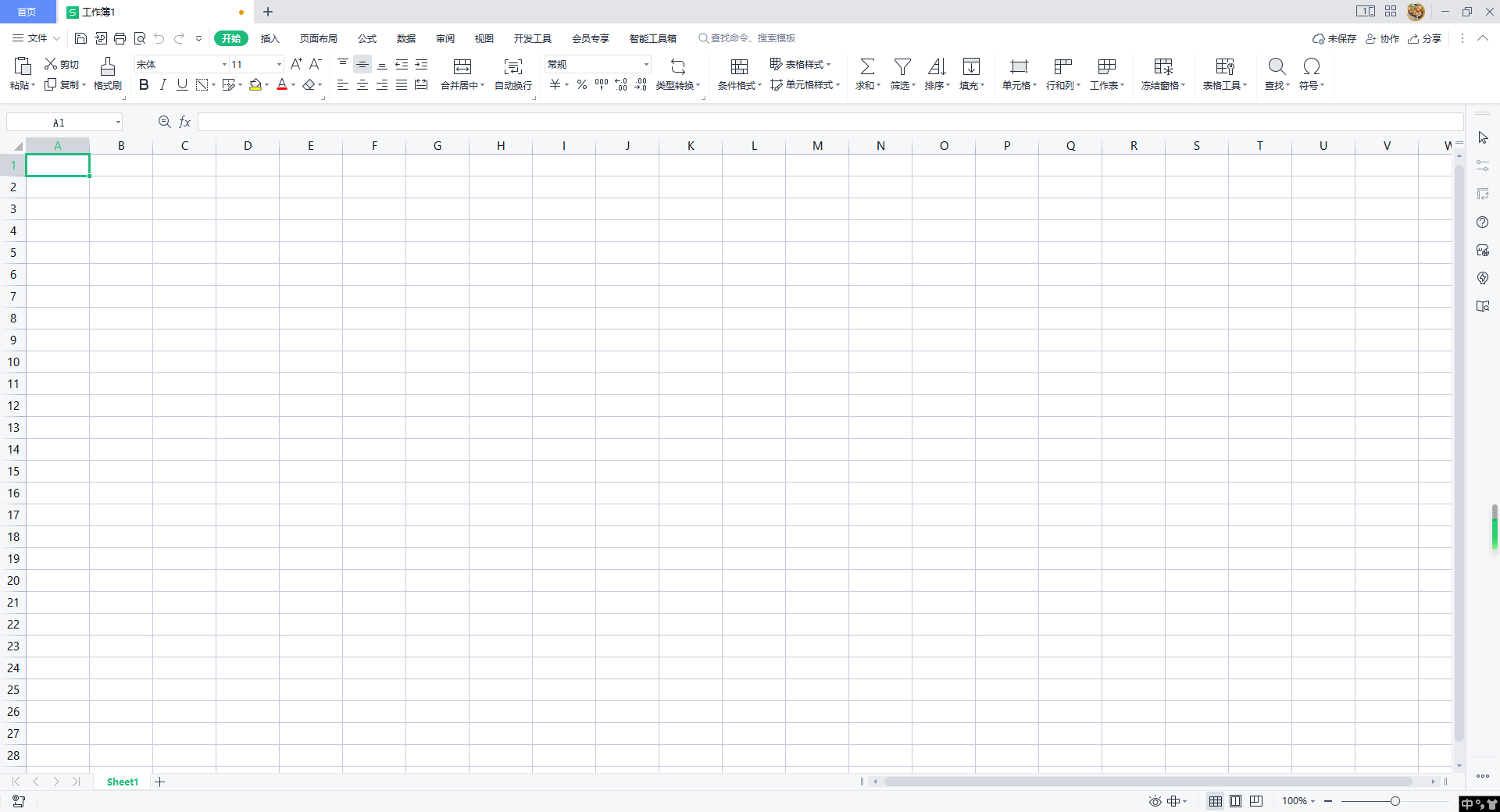Click the Symbol (符号) omega icon
Viewport: 1500px width, 812px height.
1312,66
